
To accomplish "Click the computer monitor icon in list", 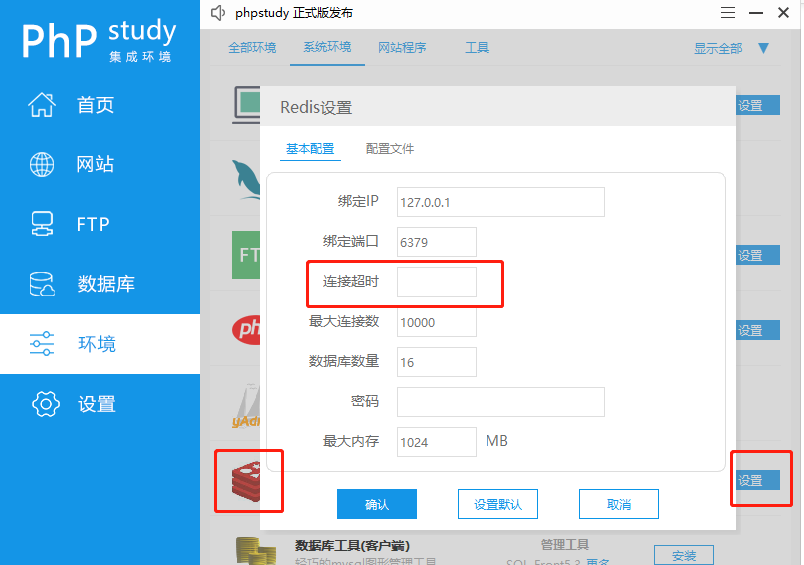I will pyautogui.click(x=247, y=105).
